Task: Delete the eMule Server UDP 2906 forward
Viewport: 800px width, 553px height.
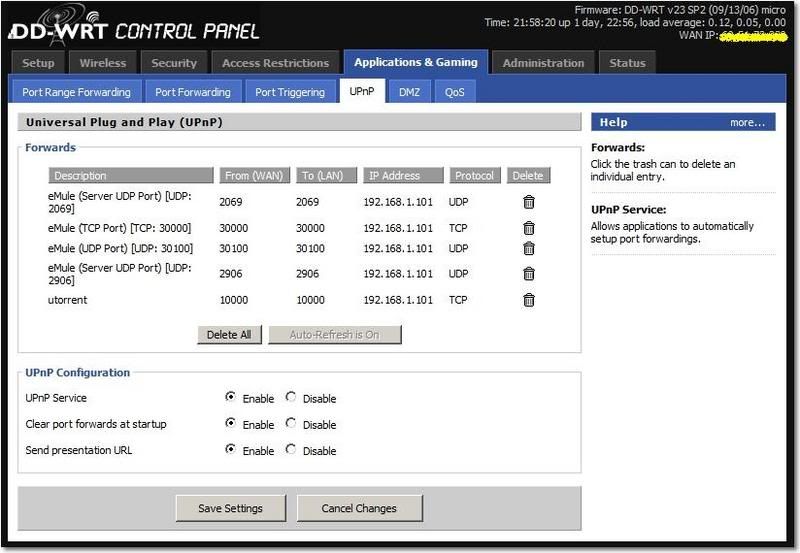Action: [529, 274]
